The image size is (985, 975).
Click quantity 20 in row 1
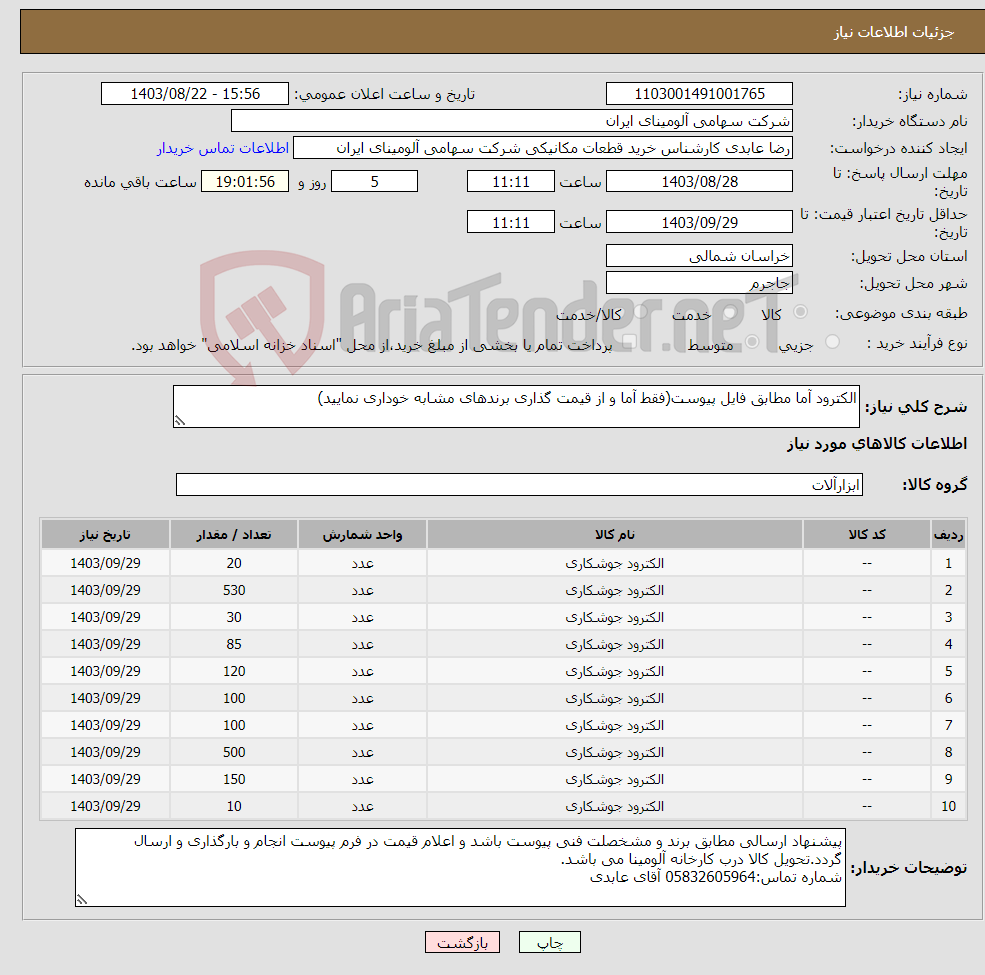[234, 563]
